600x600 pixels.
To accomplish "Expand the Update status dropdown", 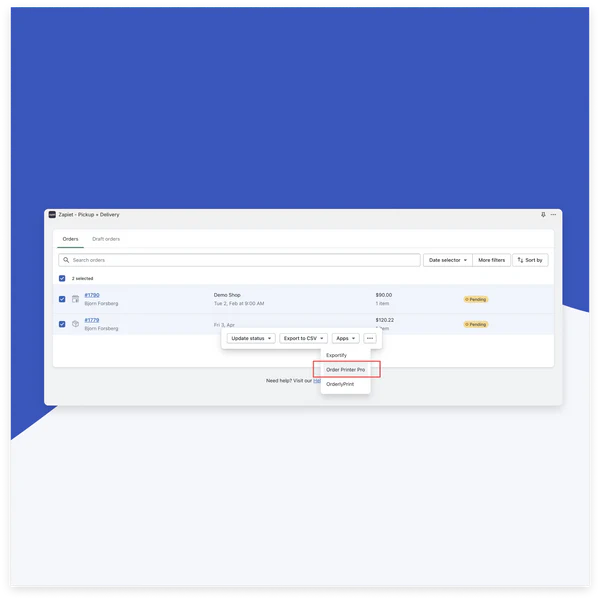I will 251,338.
